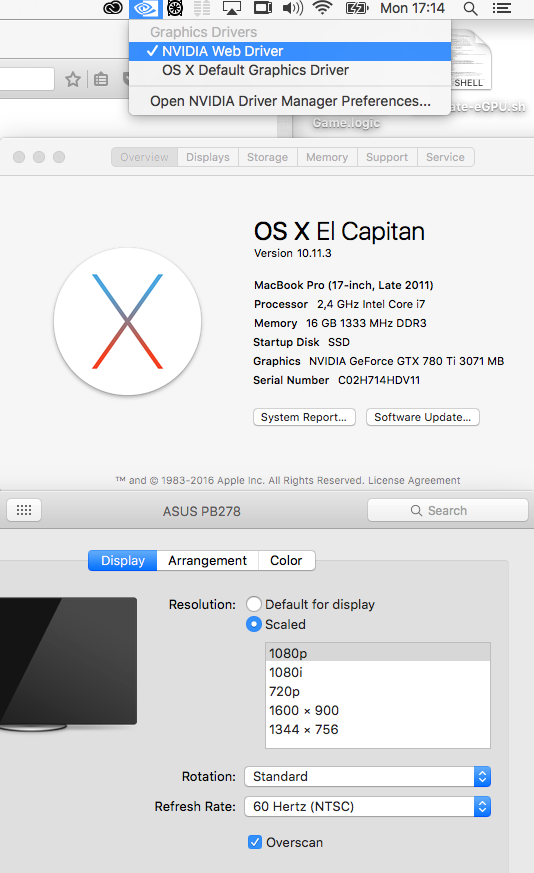This screenshot has height=873, width=534.
Task: Click the display mirroring menu bar icon
Action: coord(263,8)
